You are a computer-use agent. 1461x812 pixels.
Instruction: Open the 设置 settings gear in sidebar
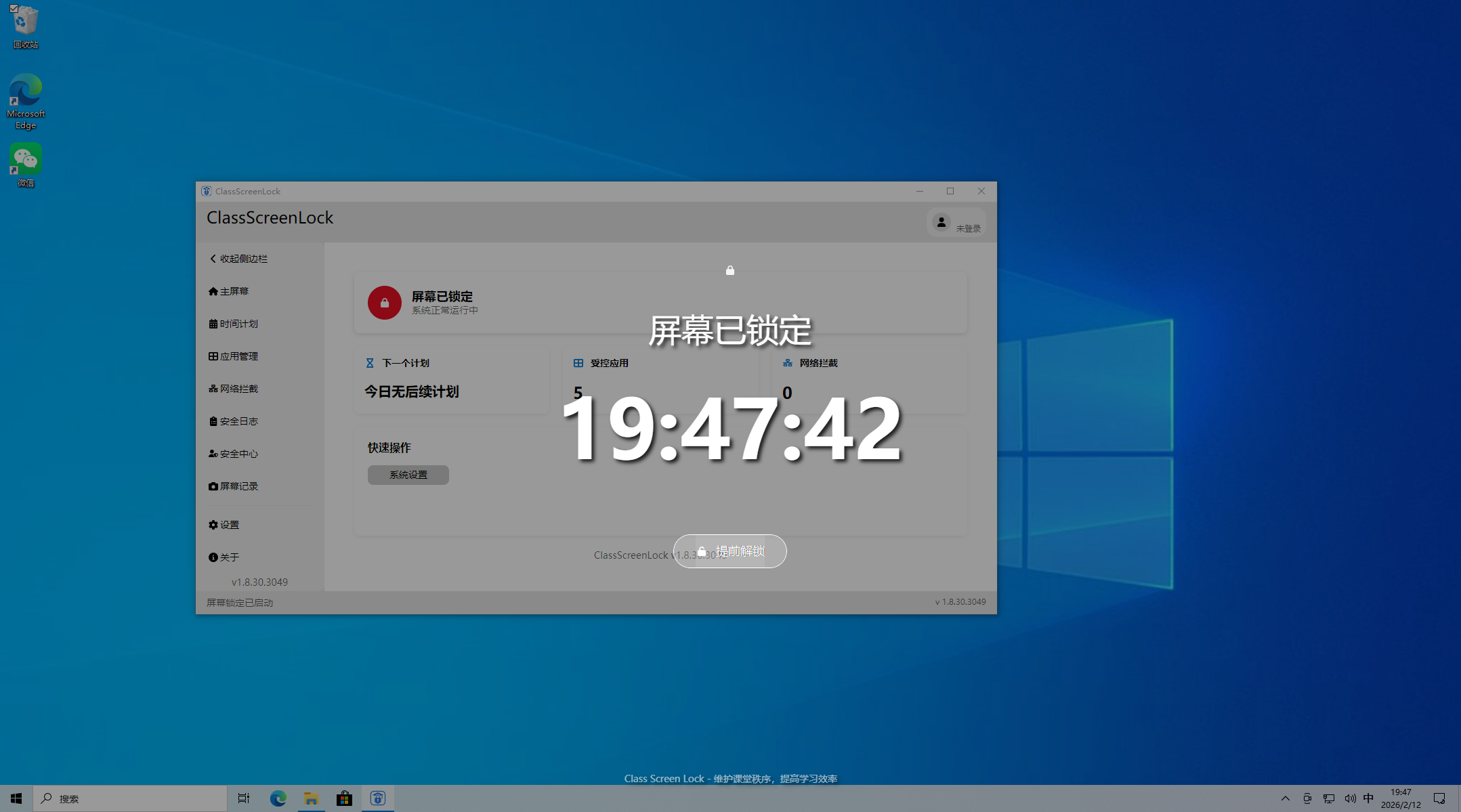tap(228, 524)
